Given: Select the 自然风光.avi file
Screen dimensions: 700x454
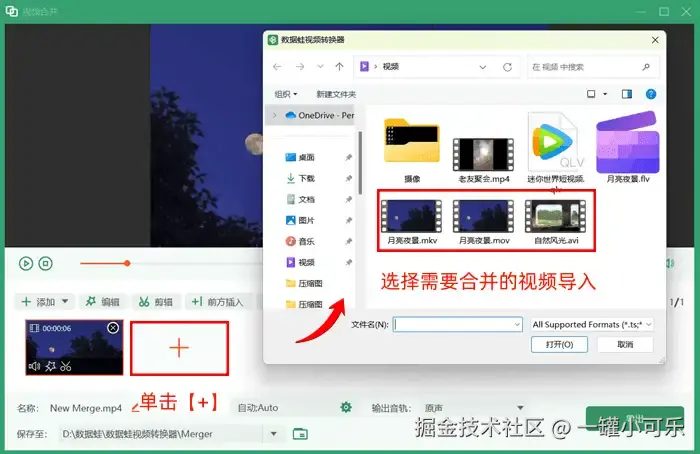Looking at the screenshot, I should point(556,222).
